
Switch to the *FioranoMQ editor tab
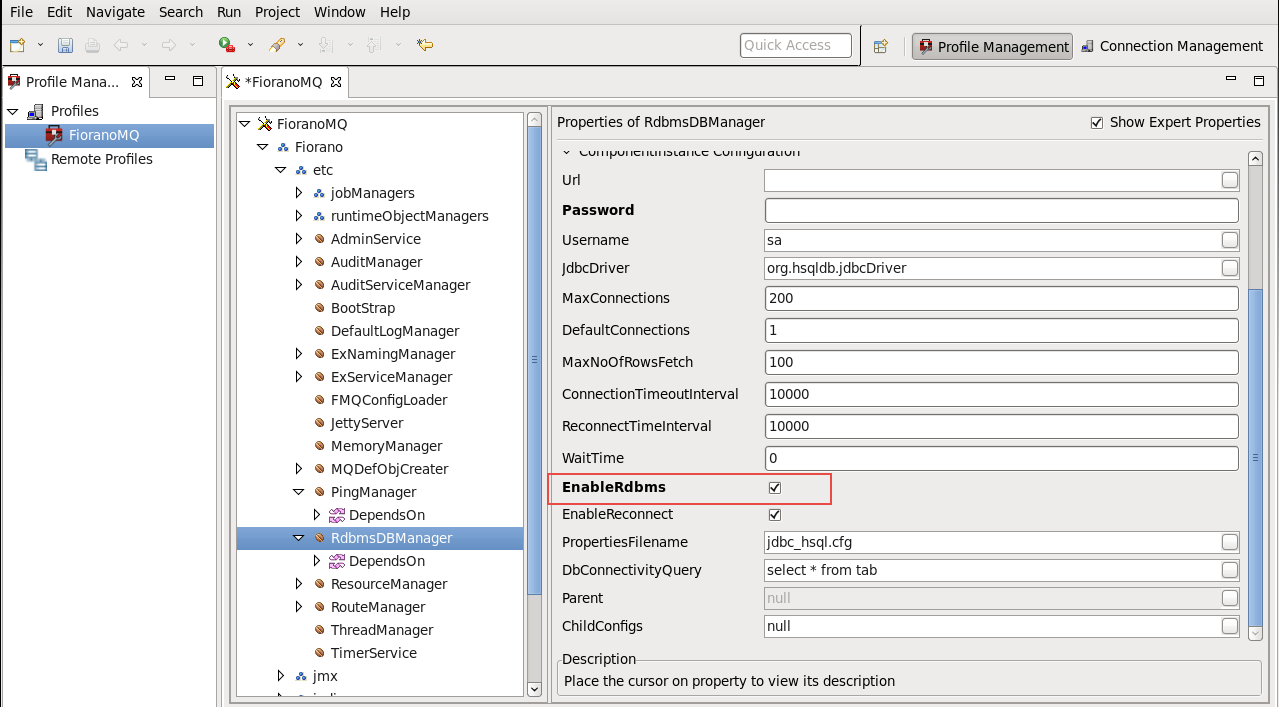[283, 82]
